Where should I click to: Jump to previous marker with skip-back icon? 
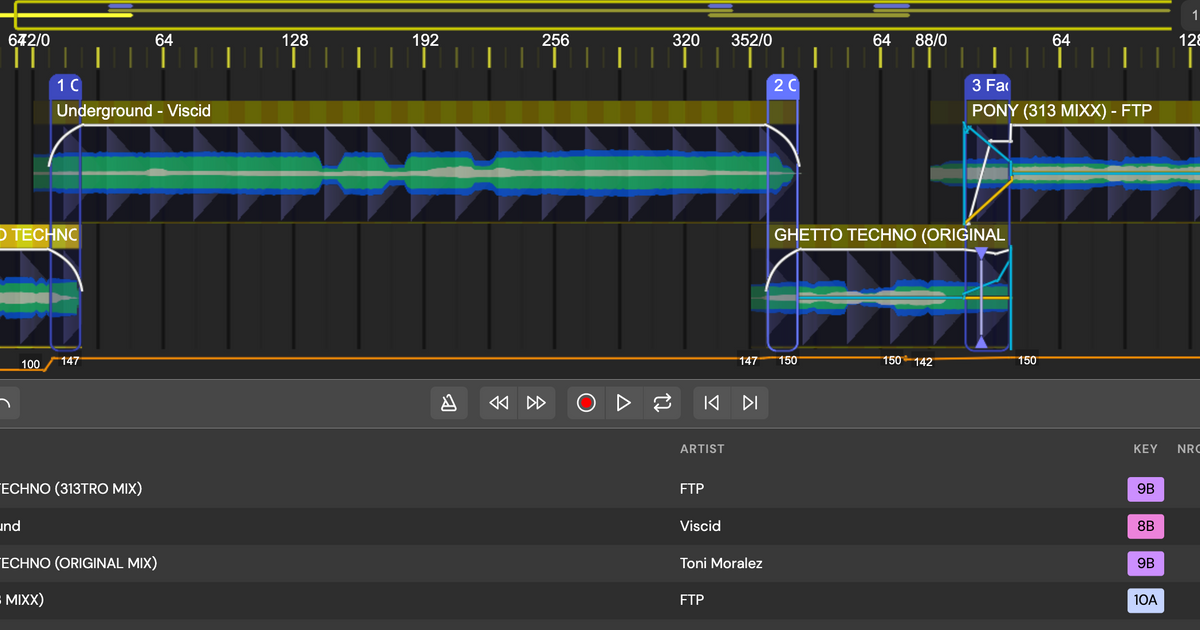click(711, 402)
